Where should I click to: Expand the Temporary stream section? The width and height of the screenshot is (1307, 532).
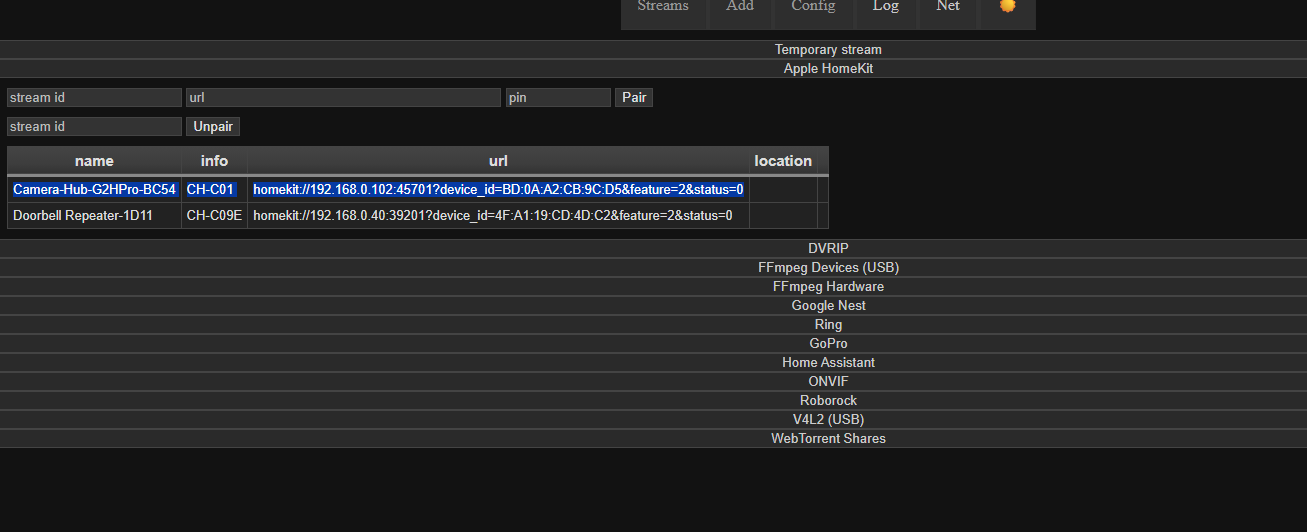point(828,50)
